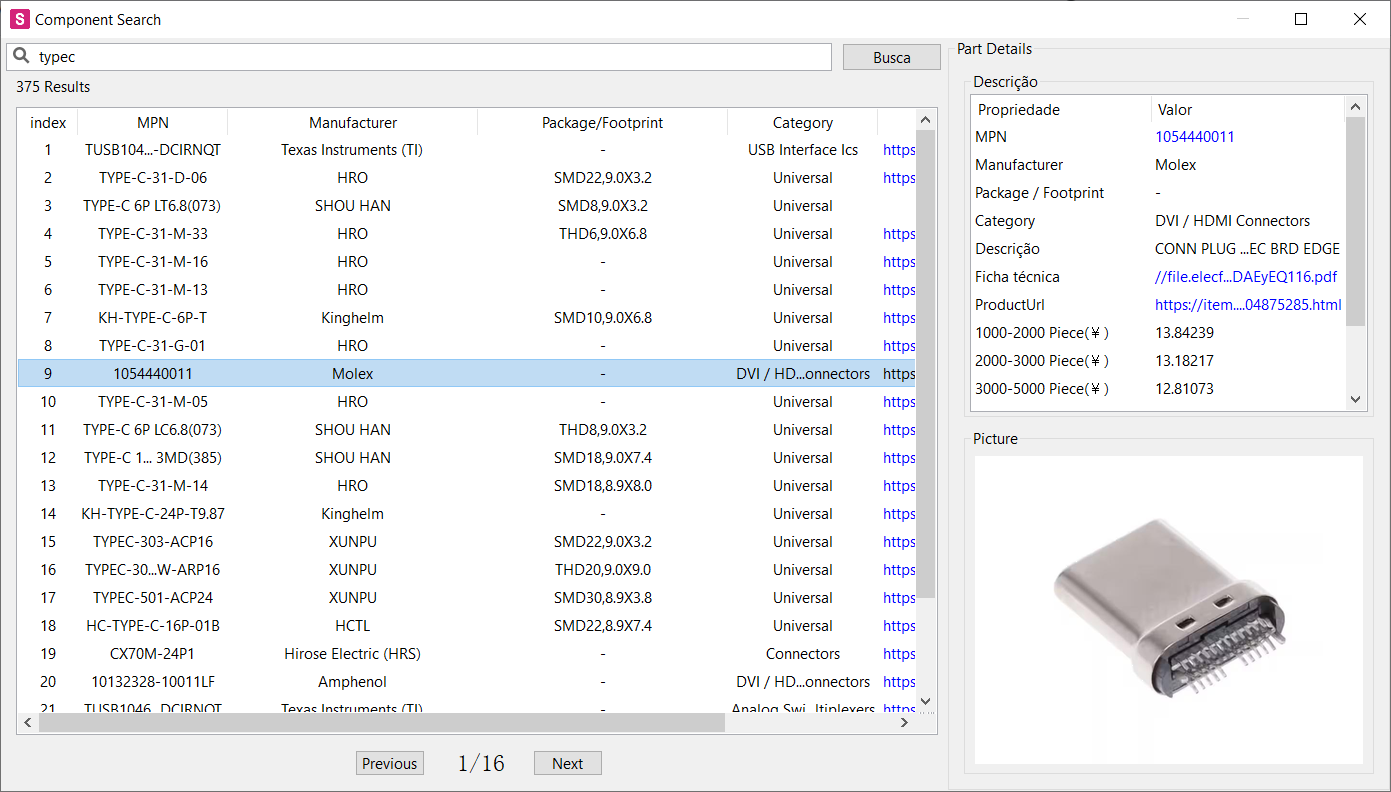The height and width of the screenshot is (792, 1391).
Task: Select the highlighted Molex 1054440011 row
Action: tap(466, 374)
